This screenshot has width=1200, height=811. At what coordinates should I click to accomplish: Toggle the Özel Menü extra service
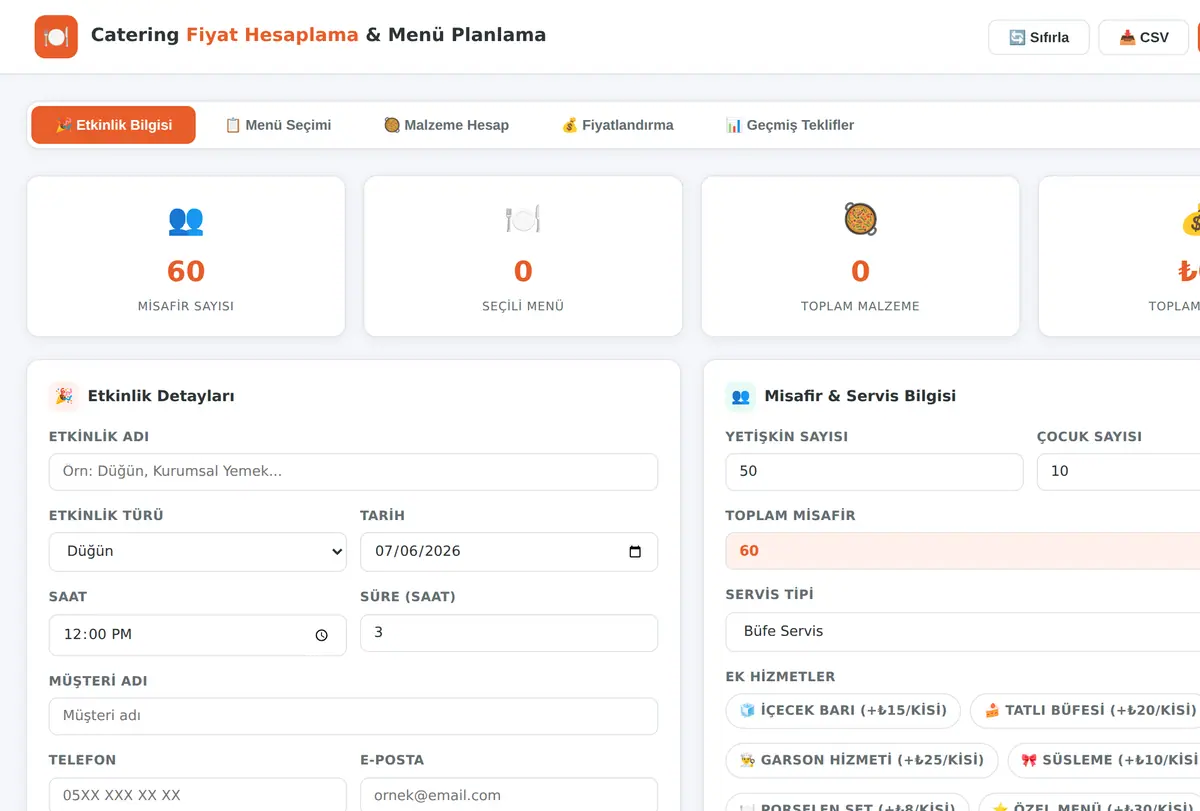1089,802
